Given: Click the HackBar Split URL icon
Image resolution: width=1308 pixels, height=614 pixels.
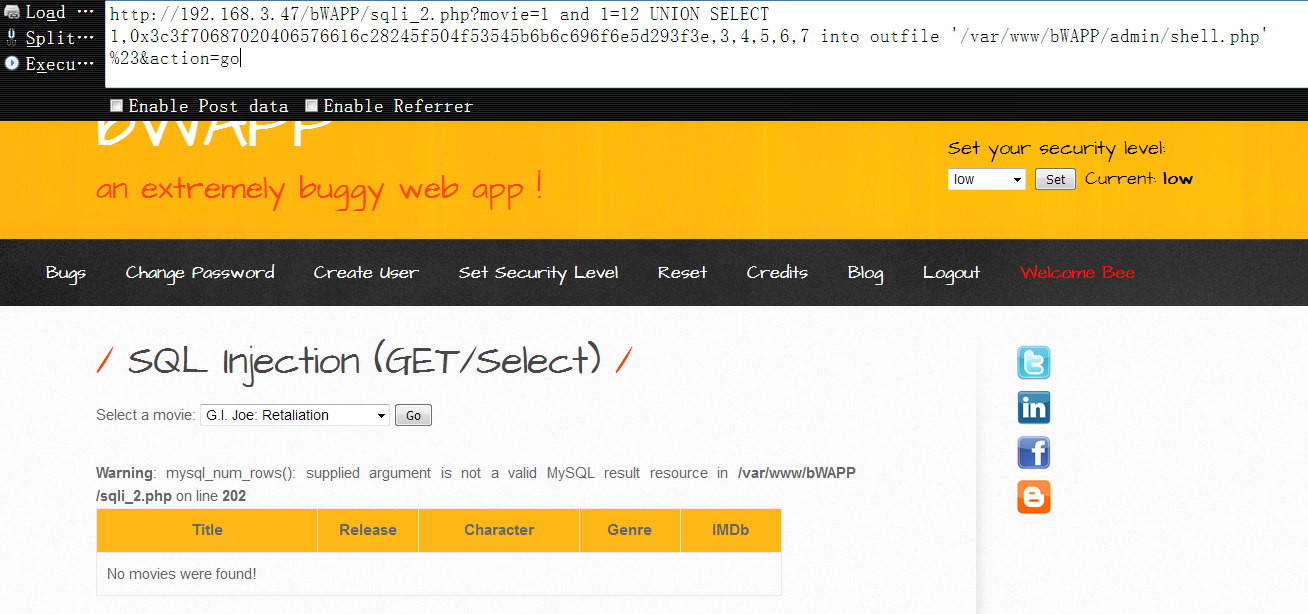Looking at the screenshot, I should [12, 38].
